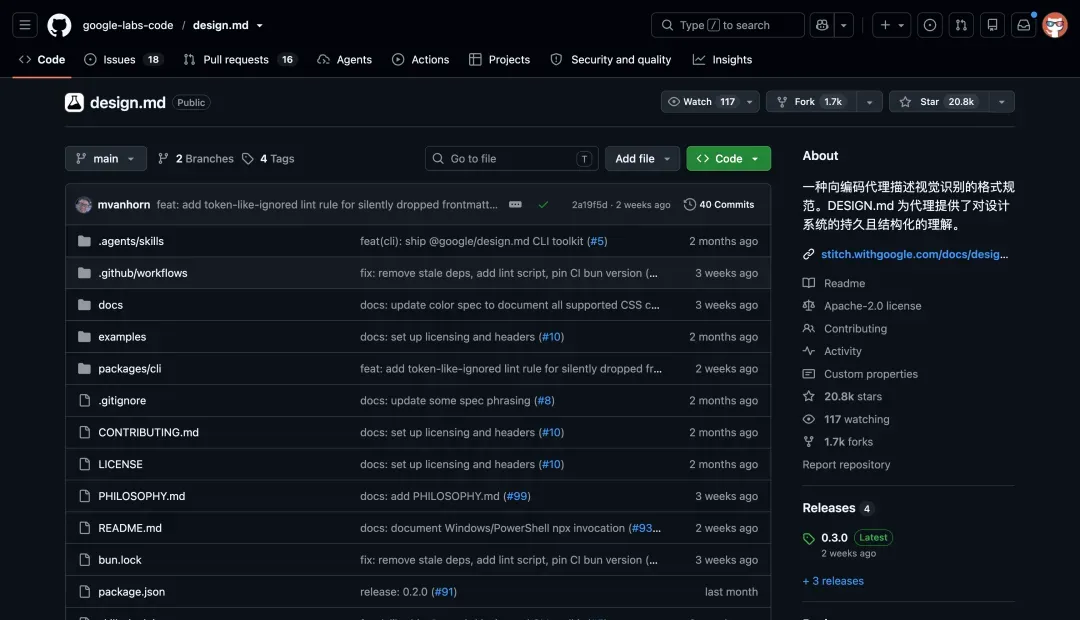
Task: View the 40 Commits history
Action: pyautogui.click(x=719, y=205)
